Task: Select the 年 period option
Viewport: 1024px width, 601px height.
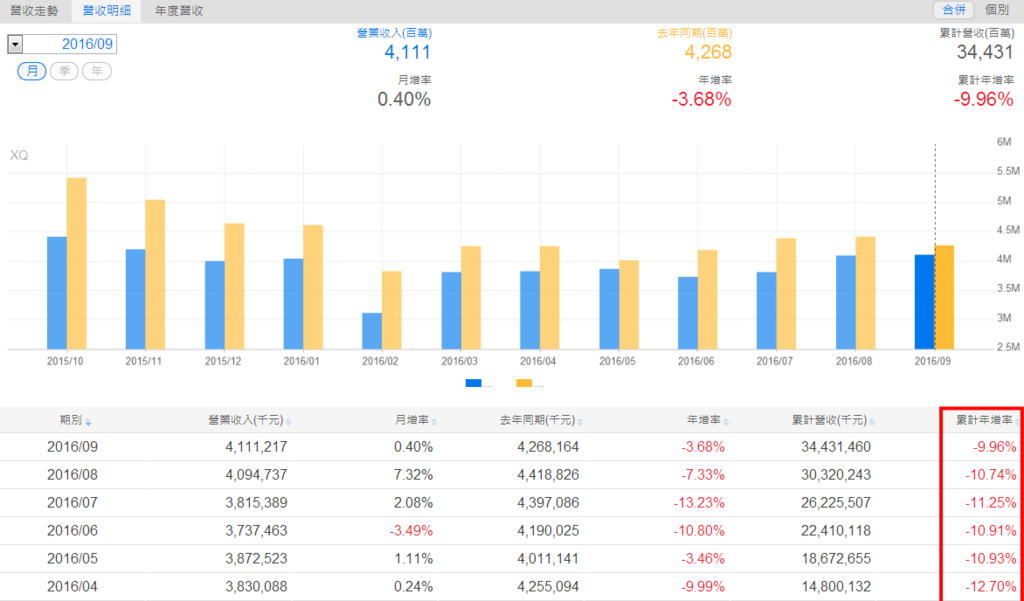Action: pos(97,71)
